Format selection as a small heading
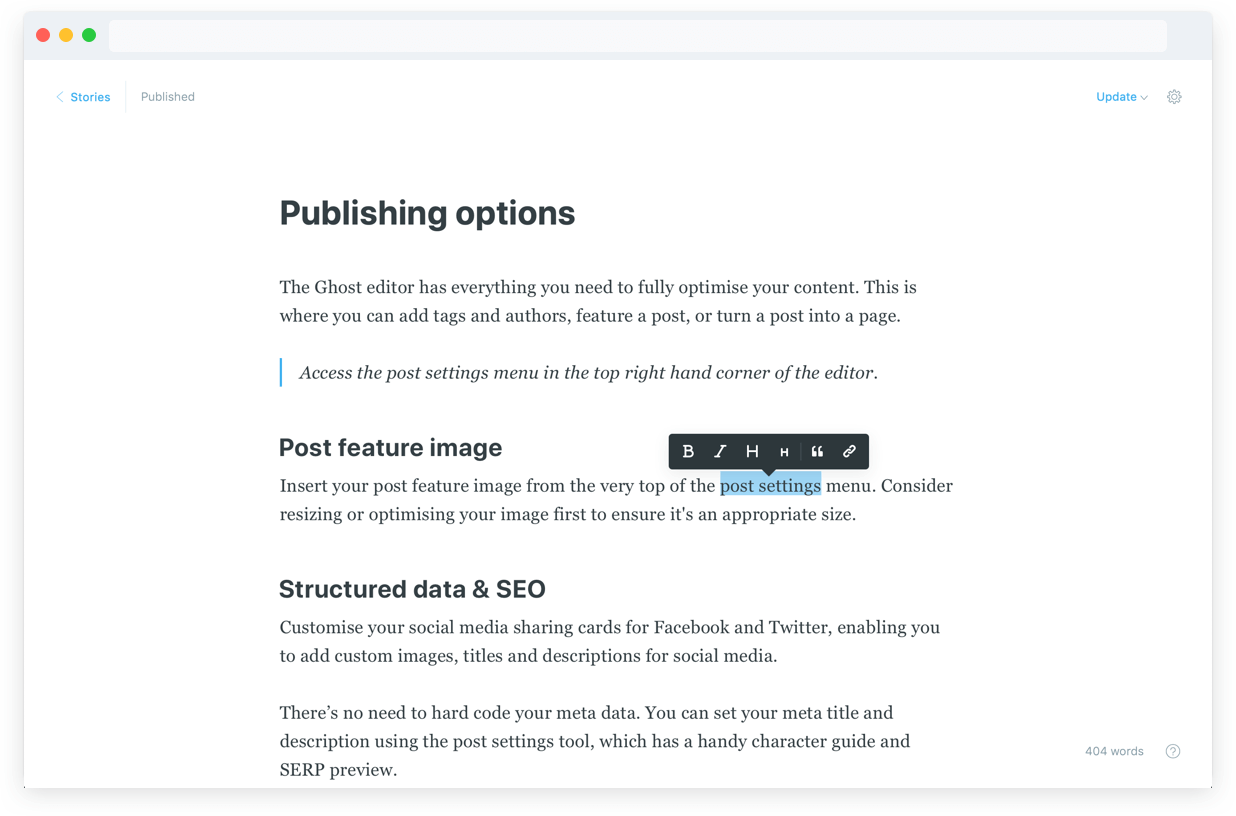Screen dimensions: 1236x816 coord(785,451)
